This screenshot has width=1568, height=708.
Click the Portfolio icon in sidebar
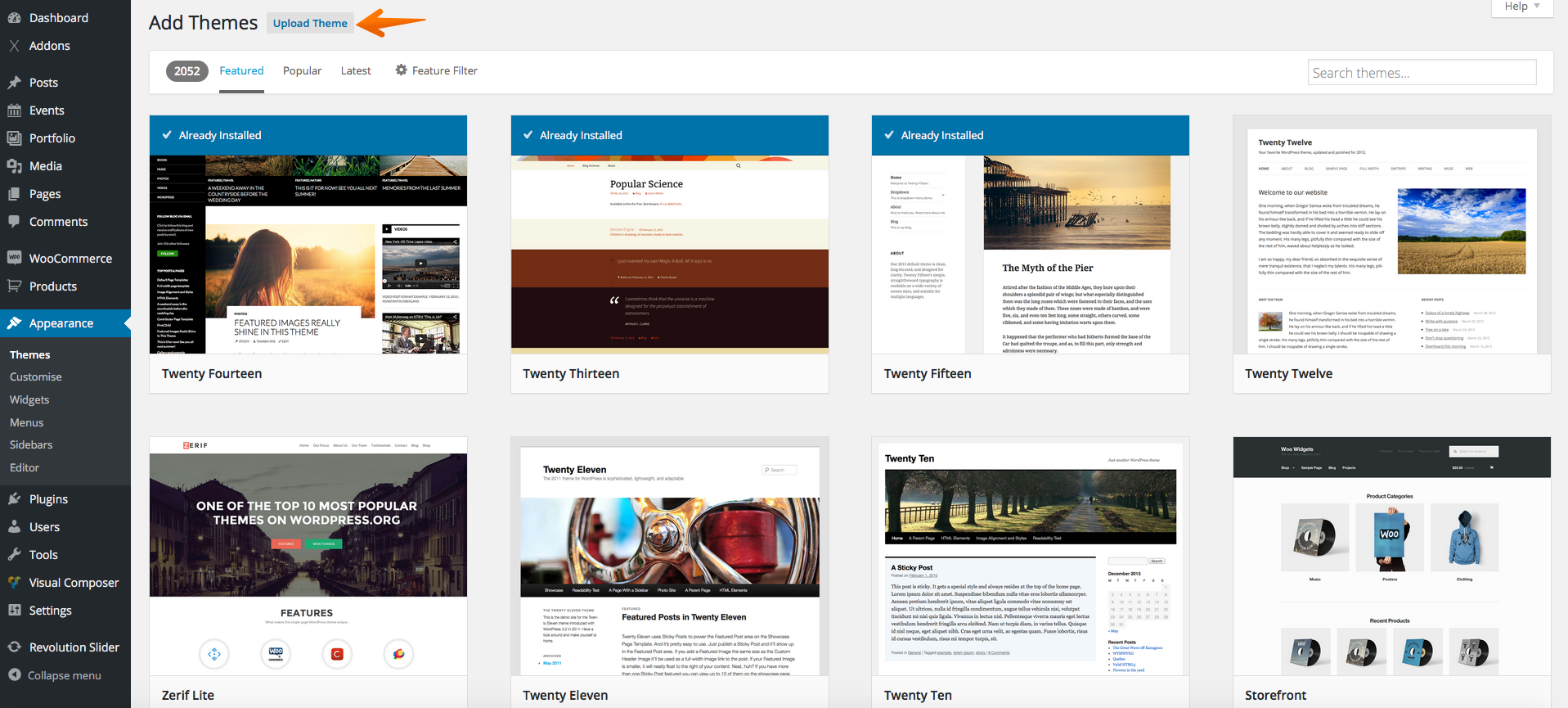coord(14,138)
